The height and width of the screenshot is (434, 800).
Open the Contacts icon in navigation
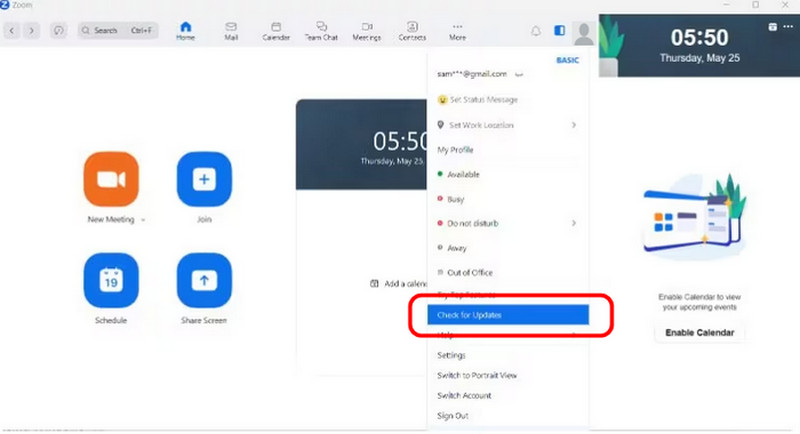click(x=412, y=30)
